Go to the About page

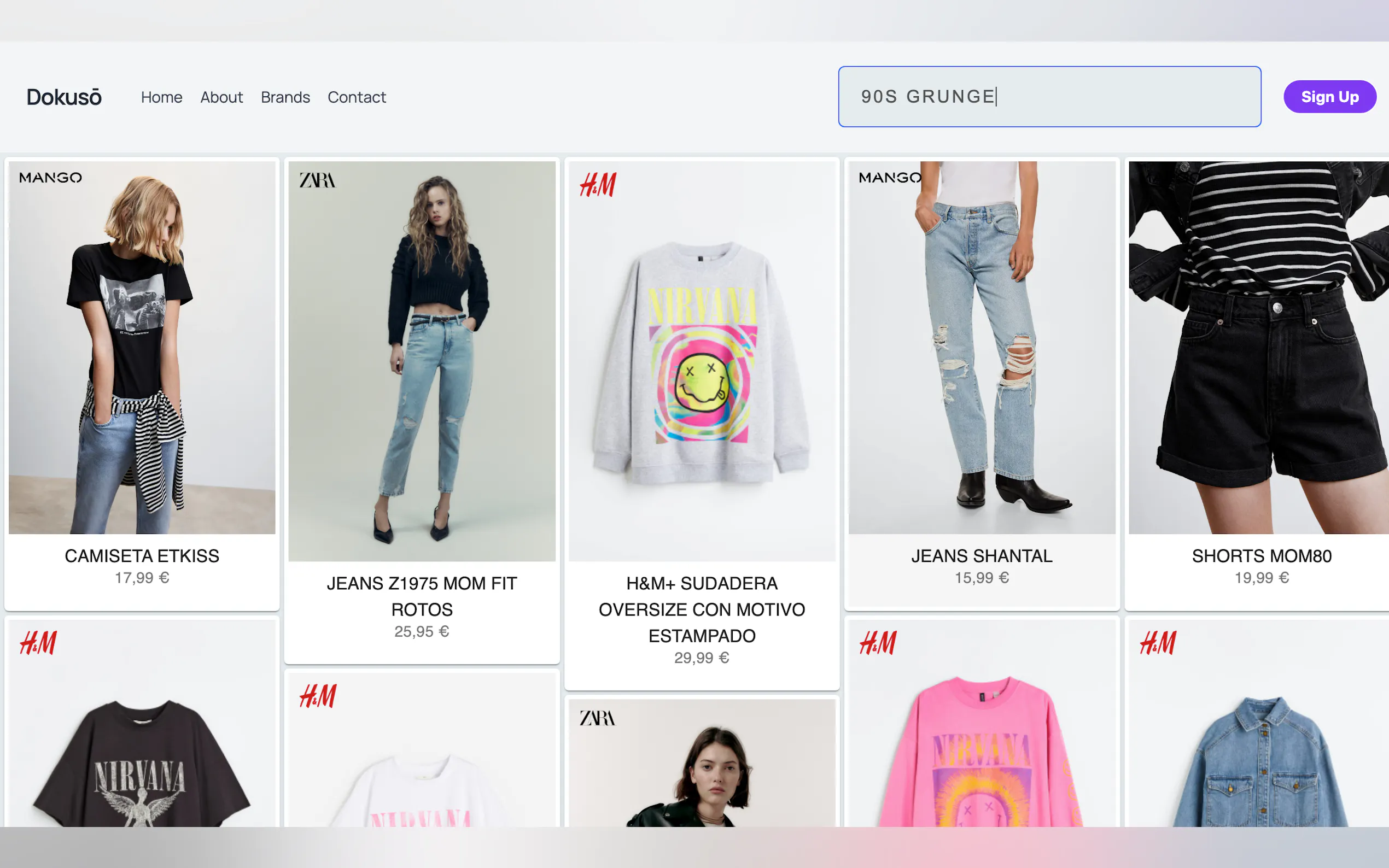(221, 97)
